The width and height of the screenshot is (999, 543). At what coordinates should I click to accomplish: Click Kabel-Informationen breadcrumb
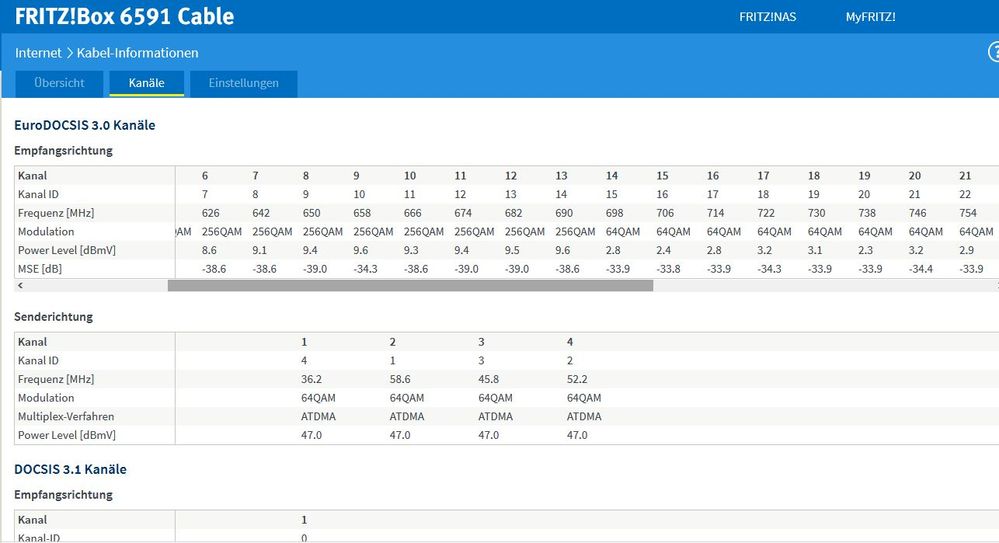point(138,53)
